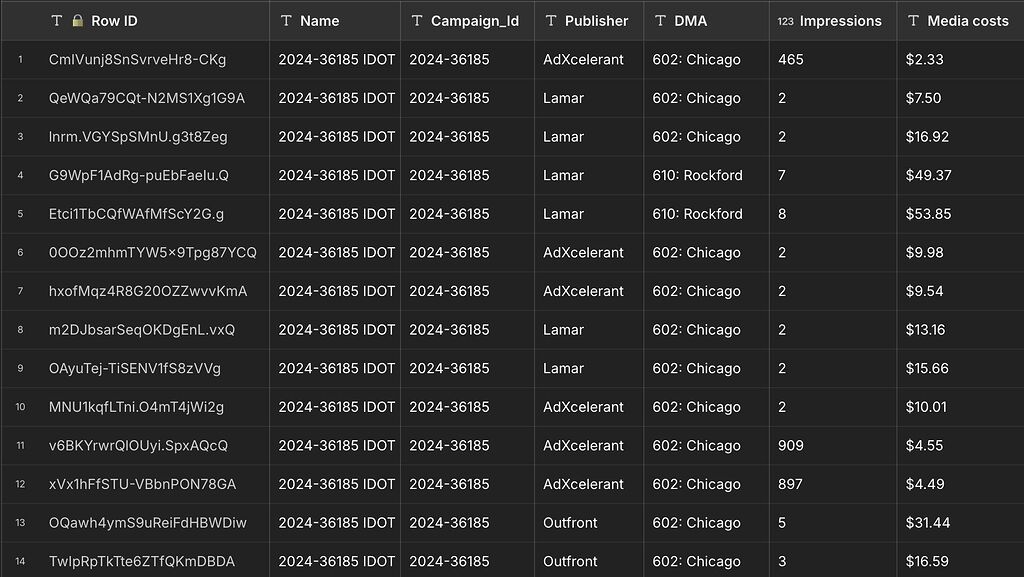1024x577 pixels.
Task: Click the Outfront publisher cell in row 13
Action: point(570,523)
